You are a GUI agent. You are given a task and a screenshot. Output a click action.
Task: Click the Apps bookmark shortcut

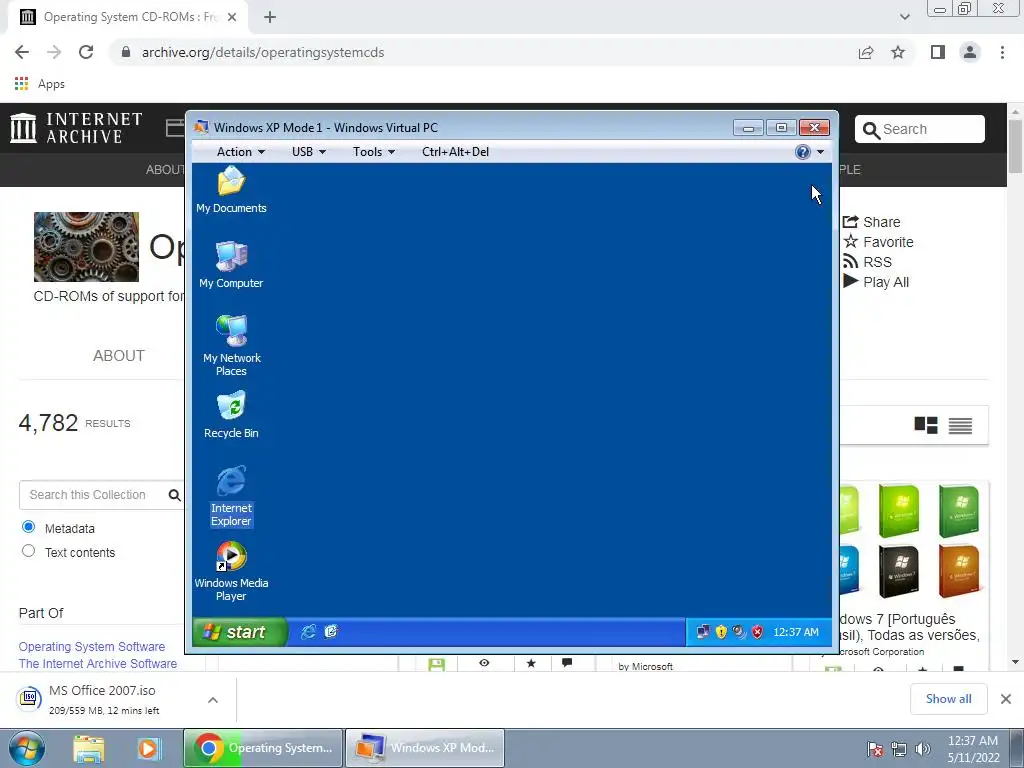[x=40, y=84]
